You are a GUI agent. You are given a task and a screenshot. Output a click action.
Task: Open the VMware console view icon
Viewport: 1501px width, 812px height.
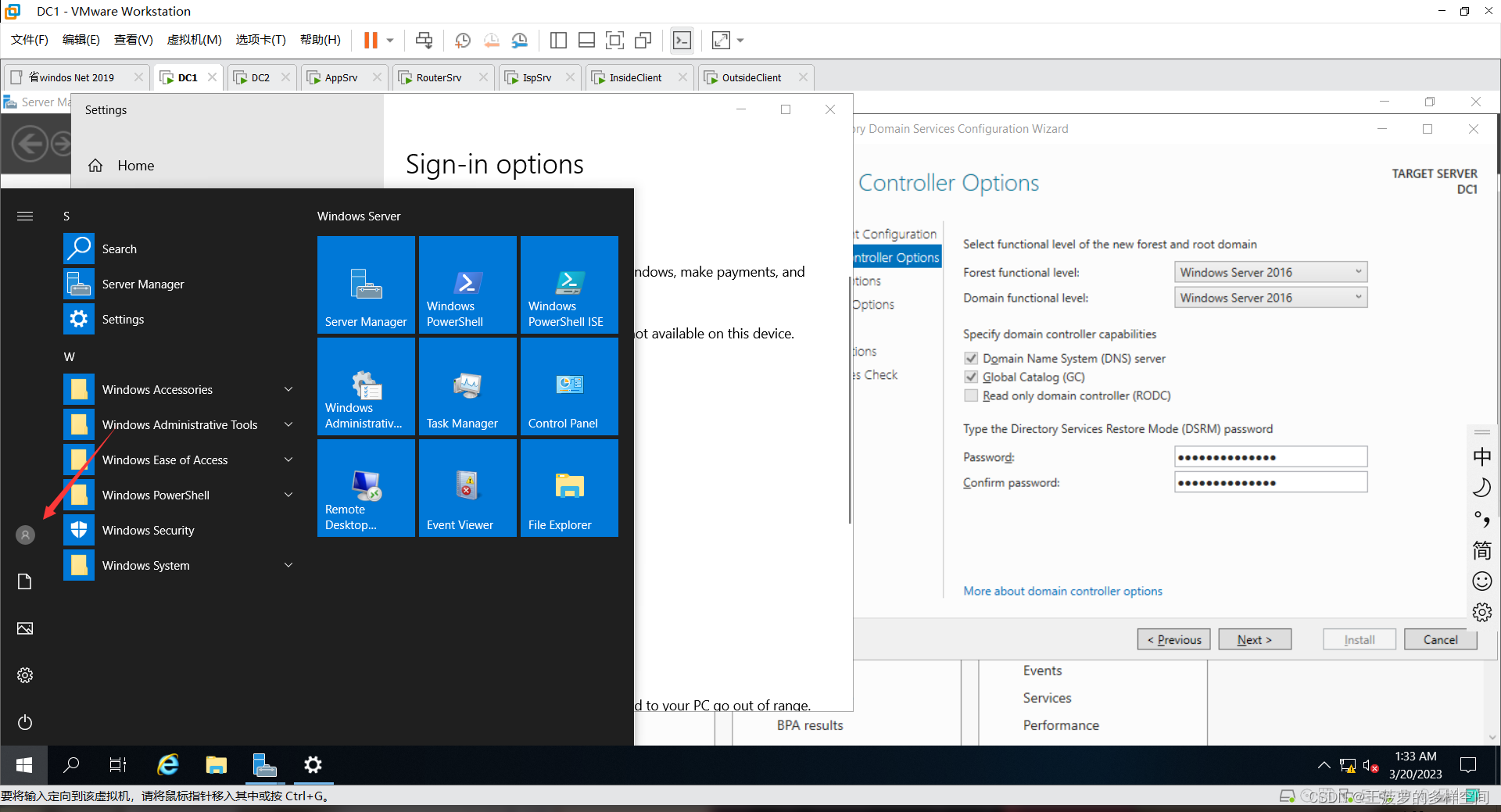(682, 40)
